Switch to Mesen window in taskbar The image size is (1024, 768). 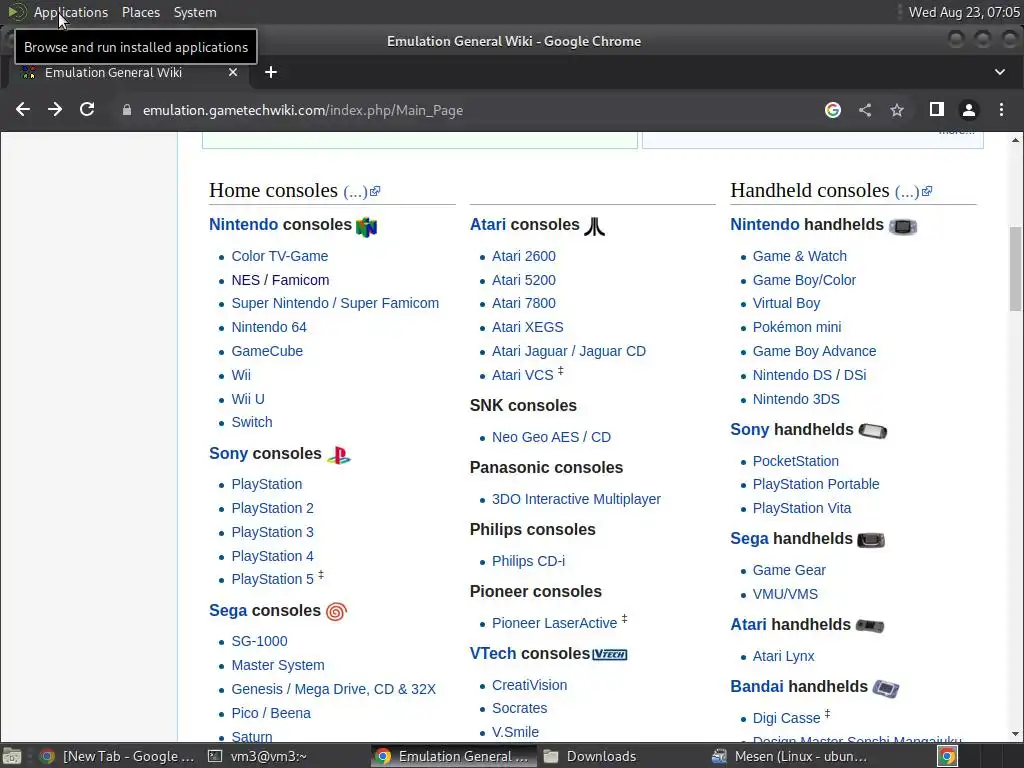[x=789, y=756]
